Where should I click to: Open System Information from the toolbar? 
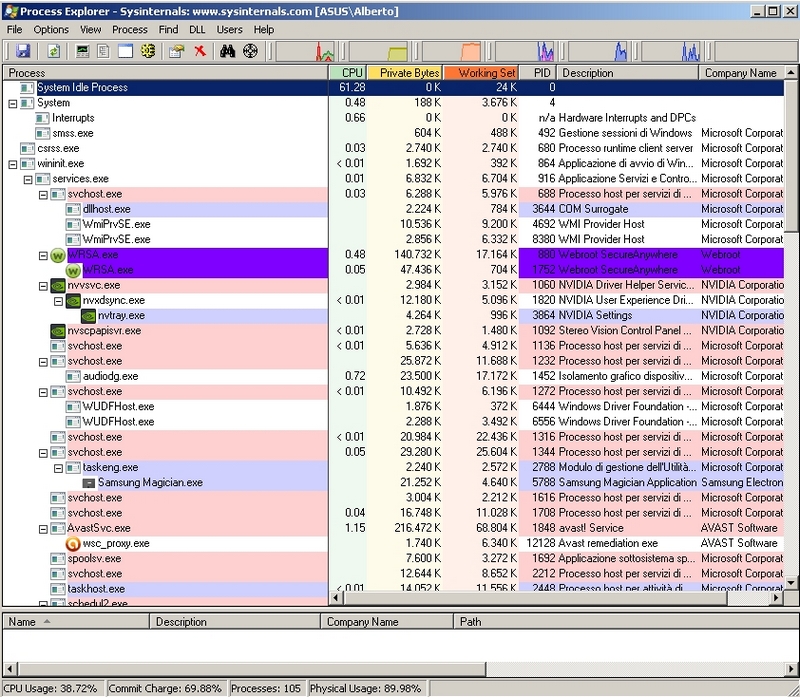[82, 51]
